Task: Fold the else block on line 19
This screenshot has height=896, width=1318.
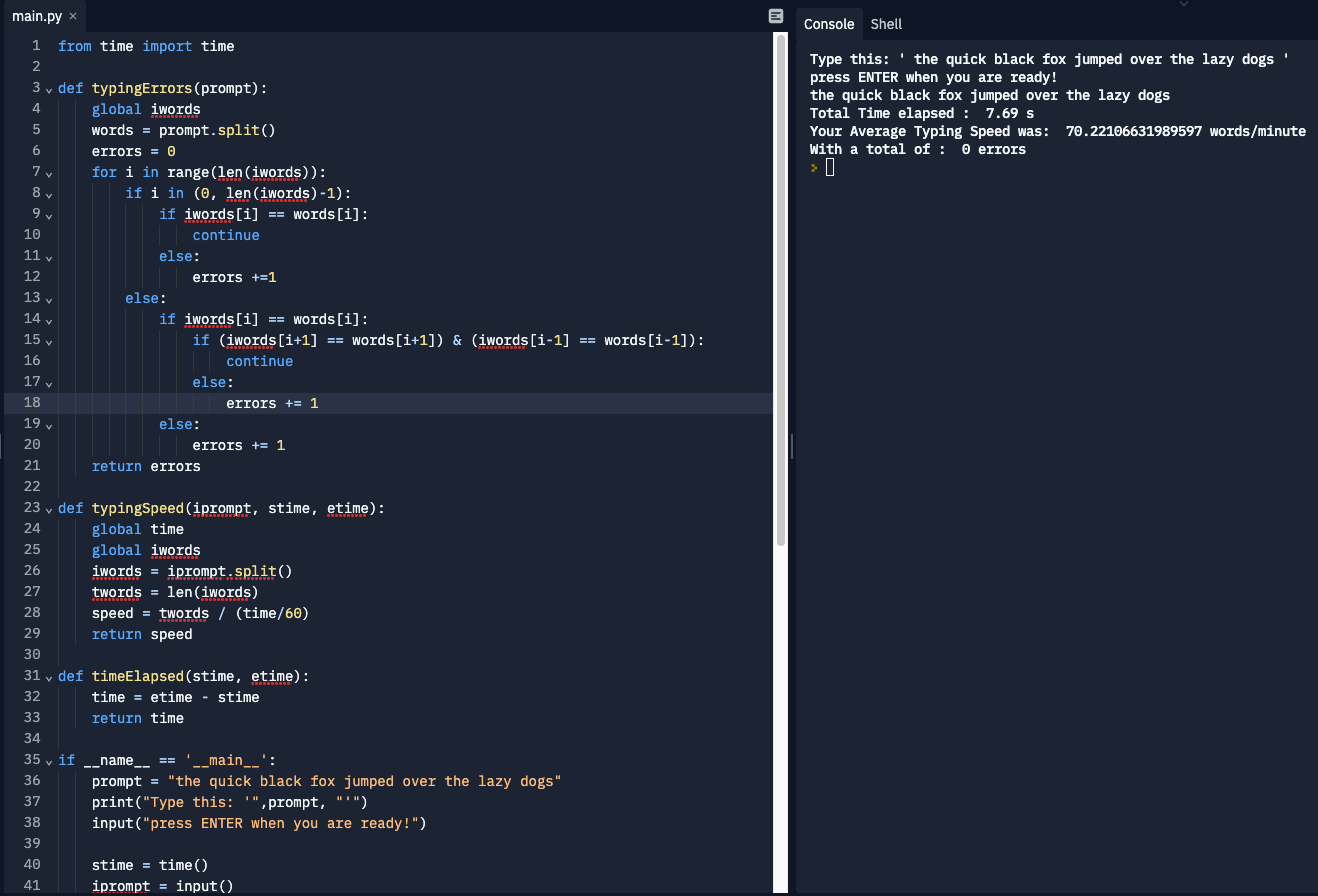Action: tap(48, 424)
